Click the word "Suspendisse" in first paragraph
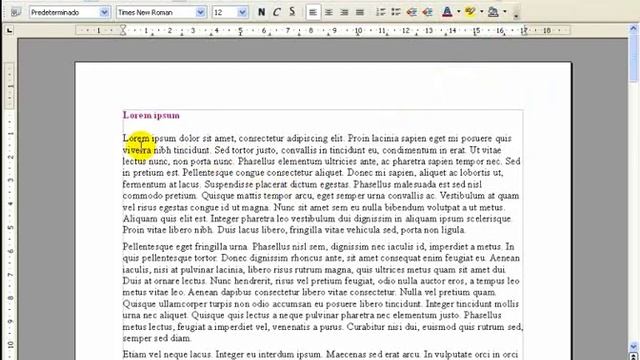Screen dimensions: 640x360 [x=229, y=184]
